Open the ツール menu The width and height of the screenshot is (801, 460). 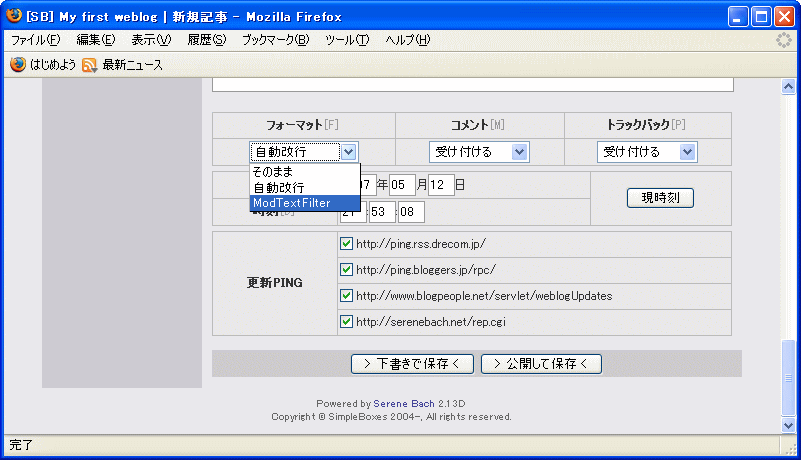pyautogui.click(x=347, y=40)
